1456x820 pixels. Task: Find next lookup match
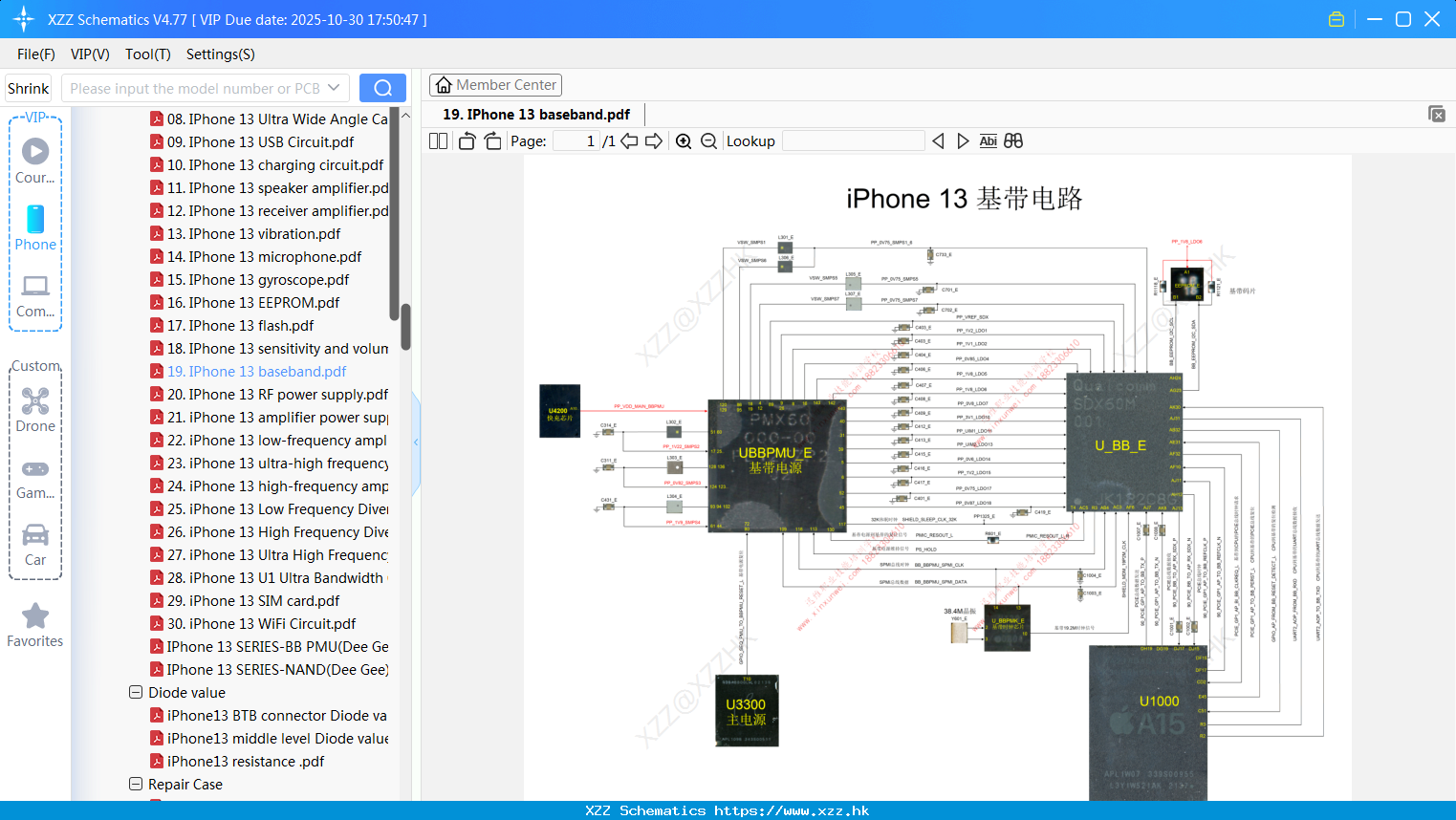[963, 141]
